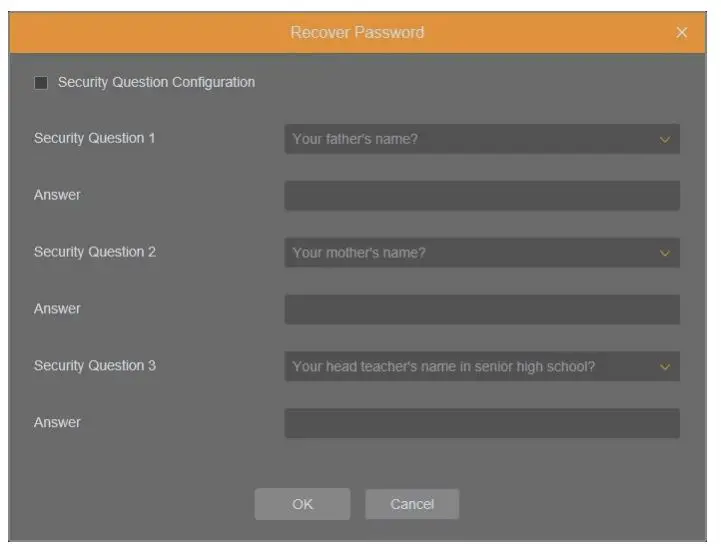Expand the head teacher's name question dropdown
This screenshot has width=721, height=553.
coord(470,367)
